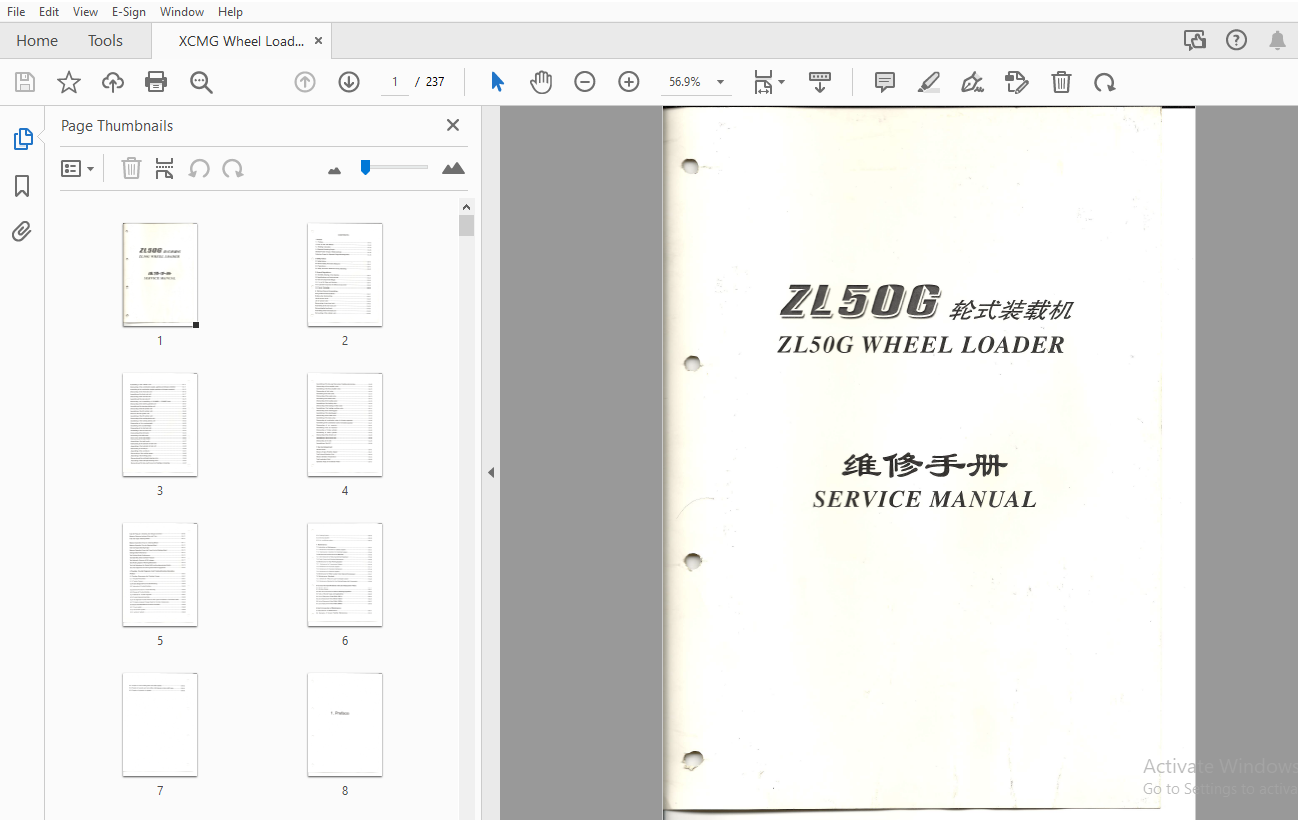The image size is (1298, 820).
Task: Print the document with the printer icon
Action: 157,82
